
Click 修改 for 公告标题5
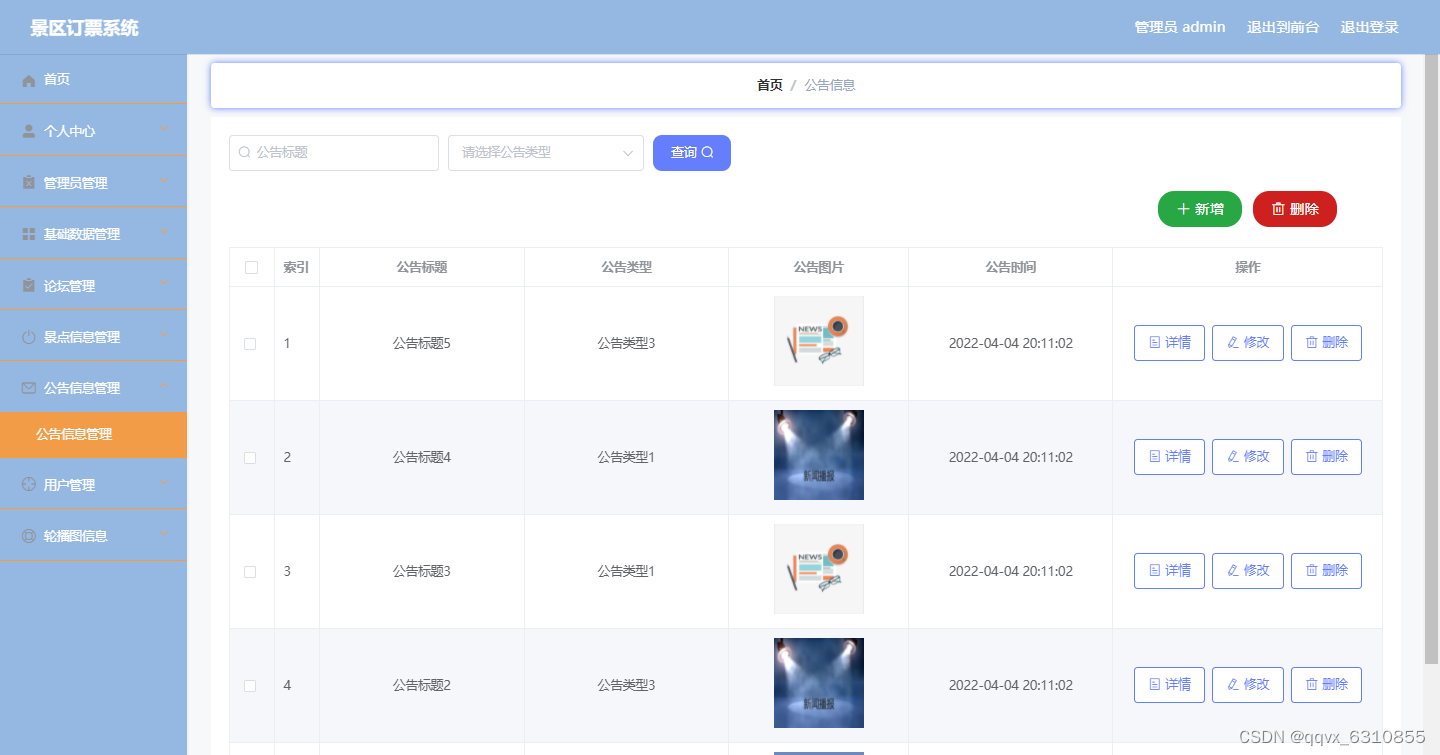point(1248,343)
